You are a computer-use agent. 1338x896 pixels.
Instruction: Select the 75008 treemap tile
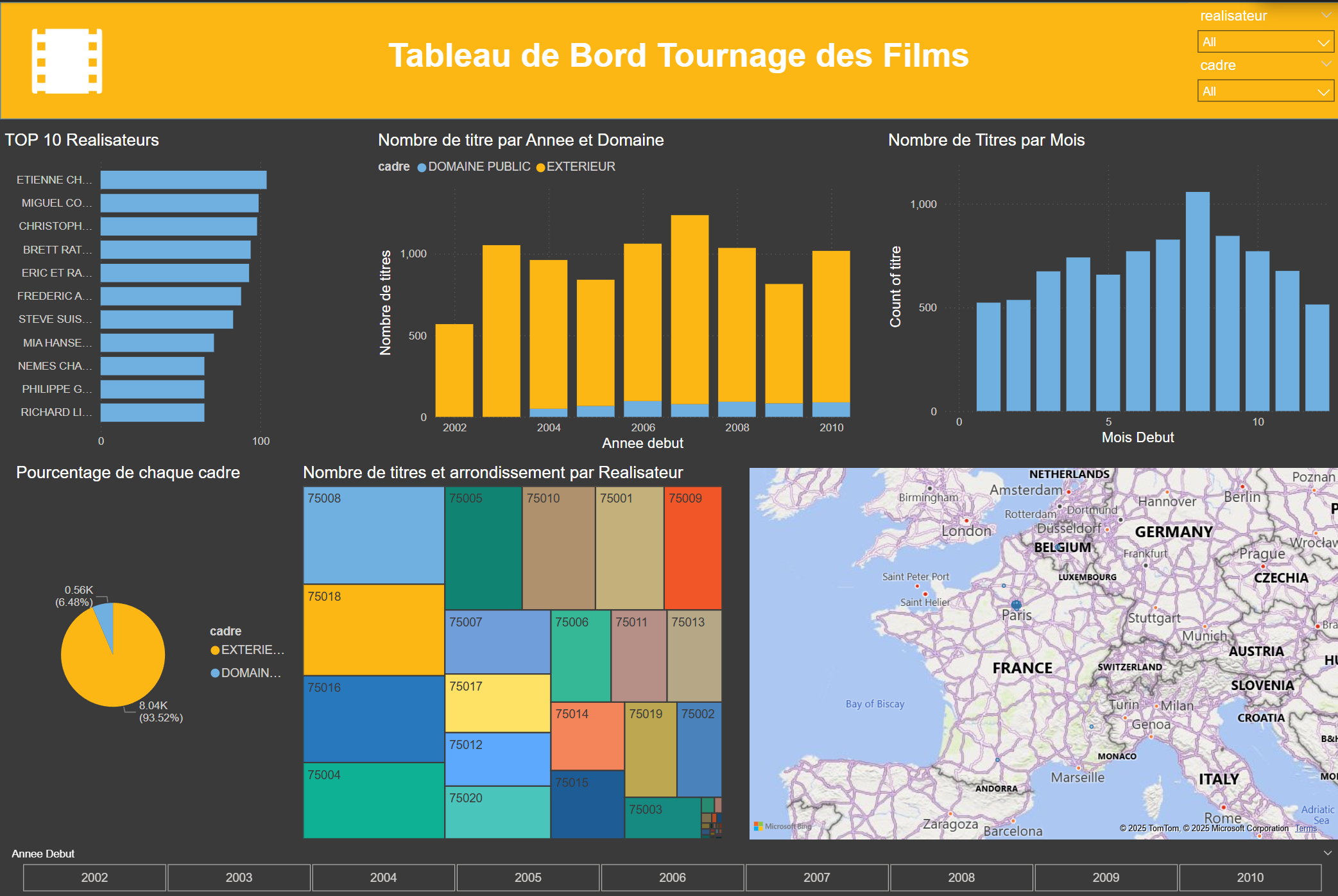pos(373,536)
